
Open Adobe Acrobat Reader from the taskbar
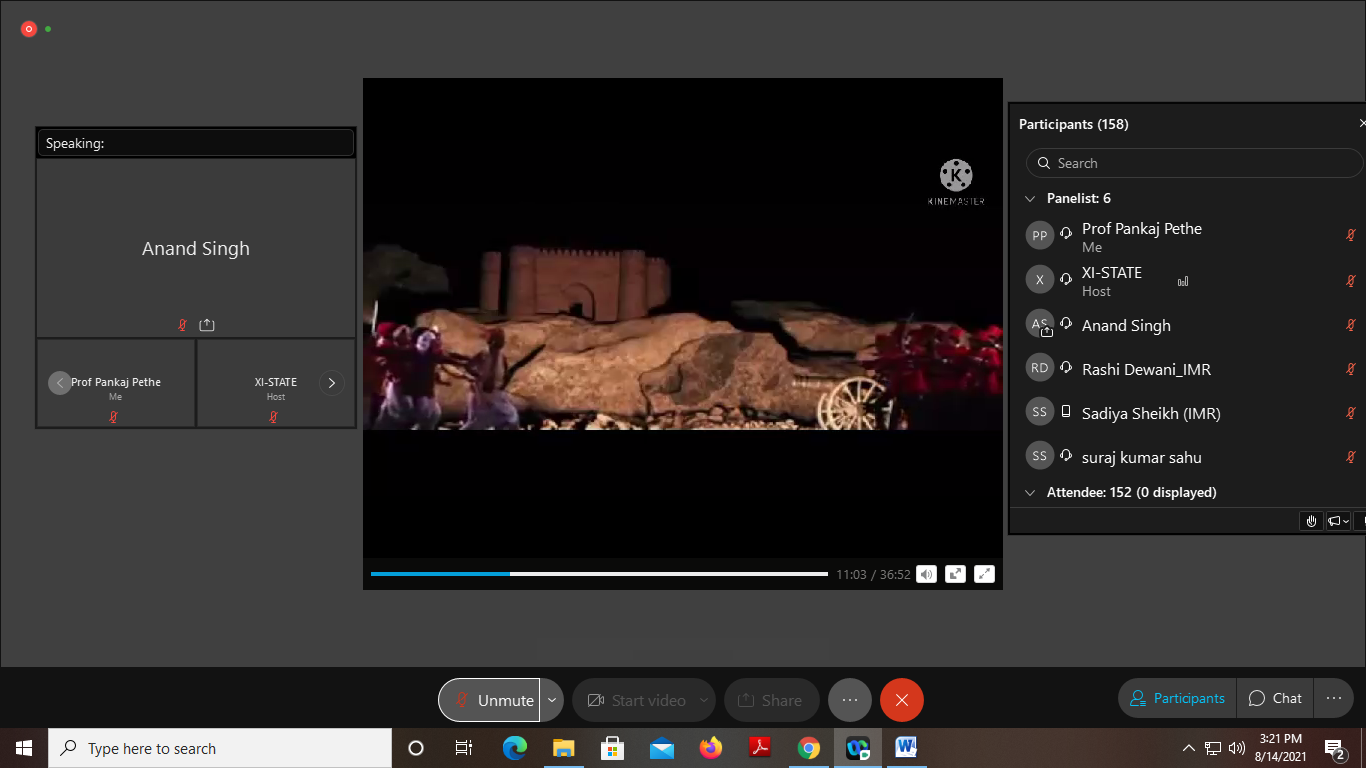[x=760, y=748]
